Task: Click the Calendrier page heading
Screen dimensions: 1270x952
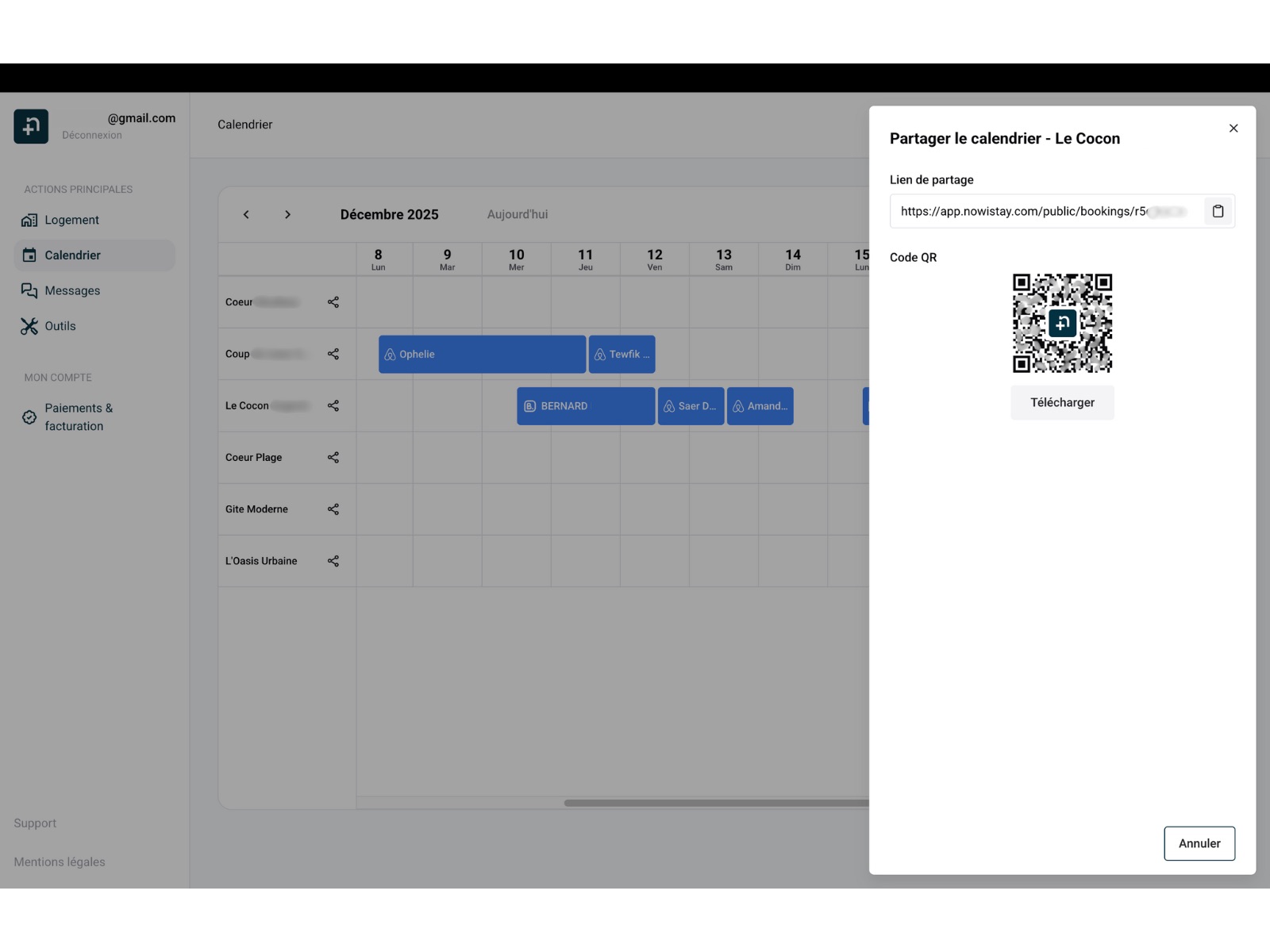Action: click(245, 125)
